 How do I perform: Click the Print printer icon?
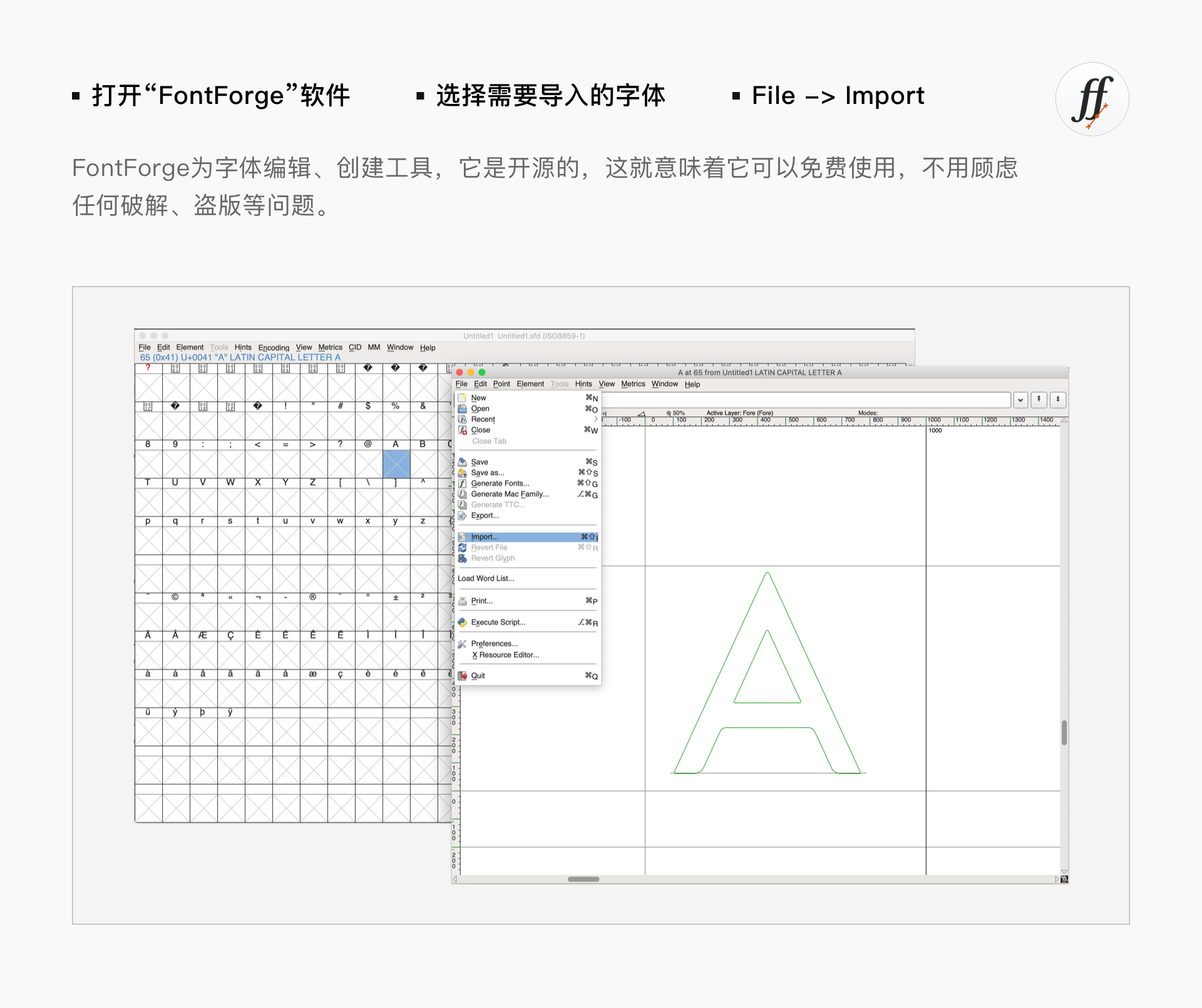[463, 601]
